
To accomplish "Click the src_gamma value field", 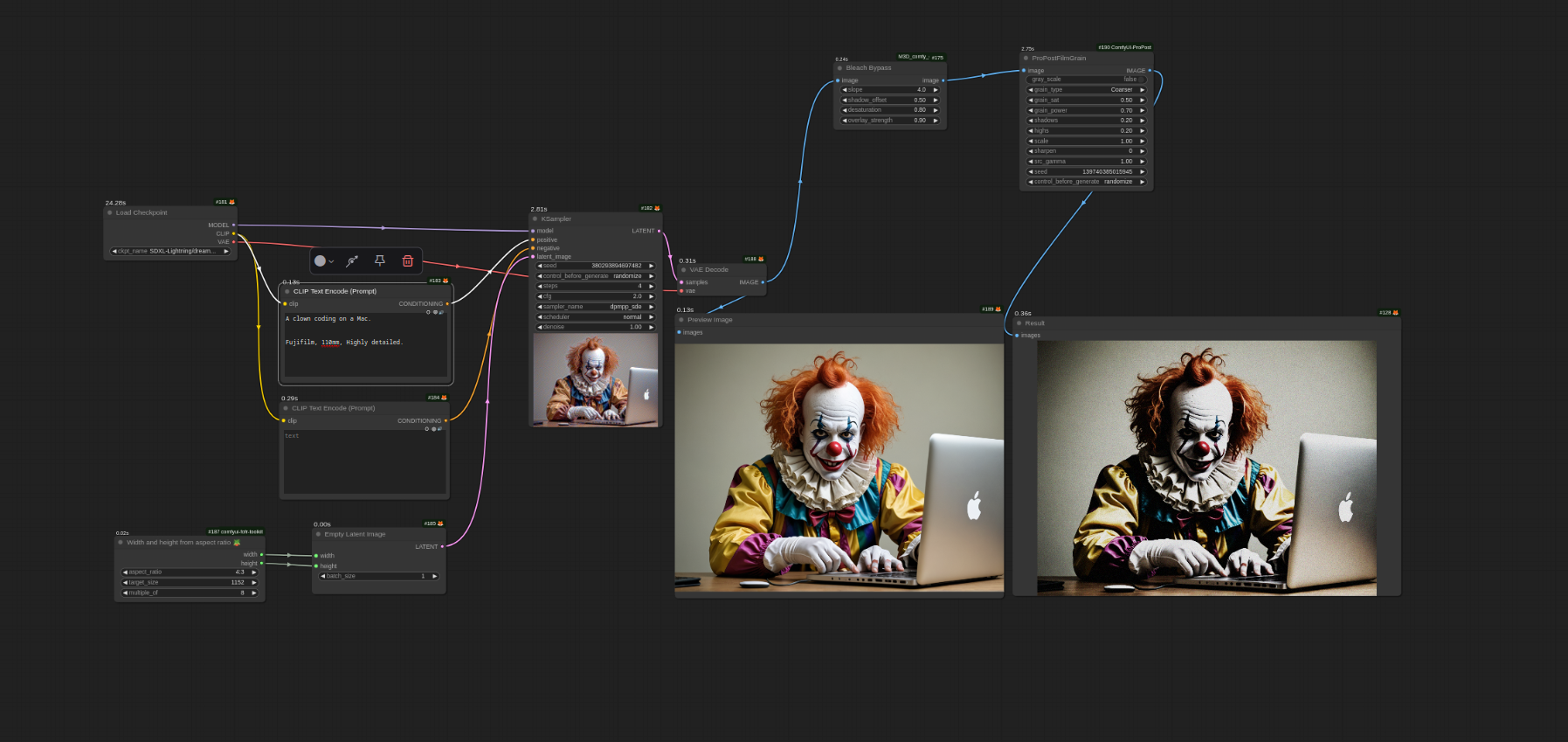I will [1087, 162].
